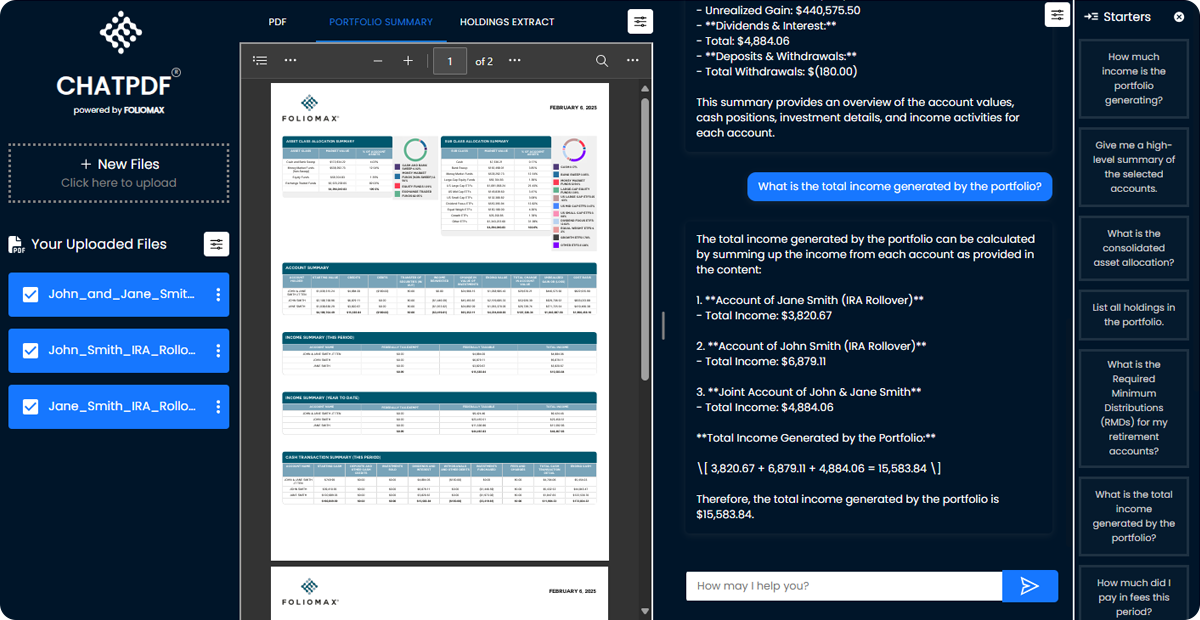Choose starter 'List all holdings in the portfolio'
The height and width of the screenshot is (620, 1200).
1134,315
